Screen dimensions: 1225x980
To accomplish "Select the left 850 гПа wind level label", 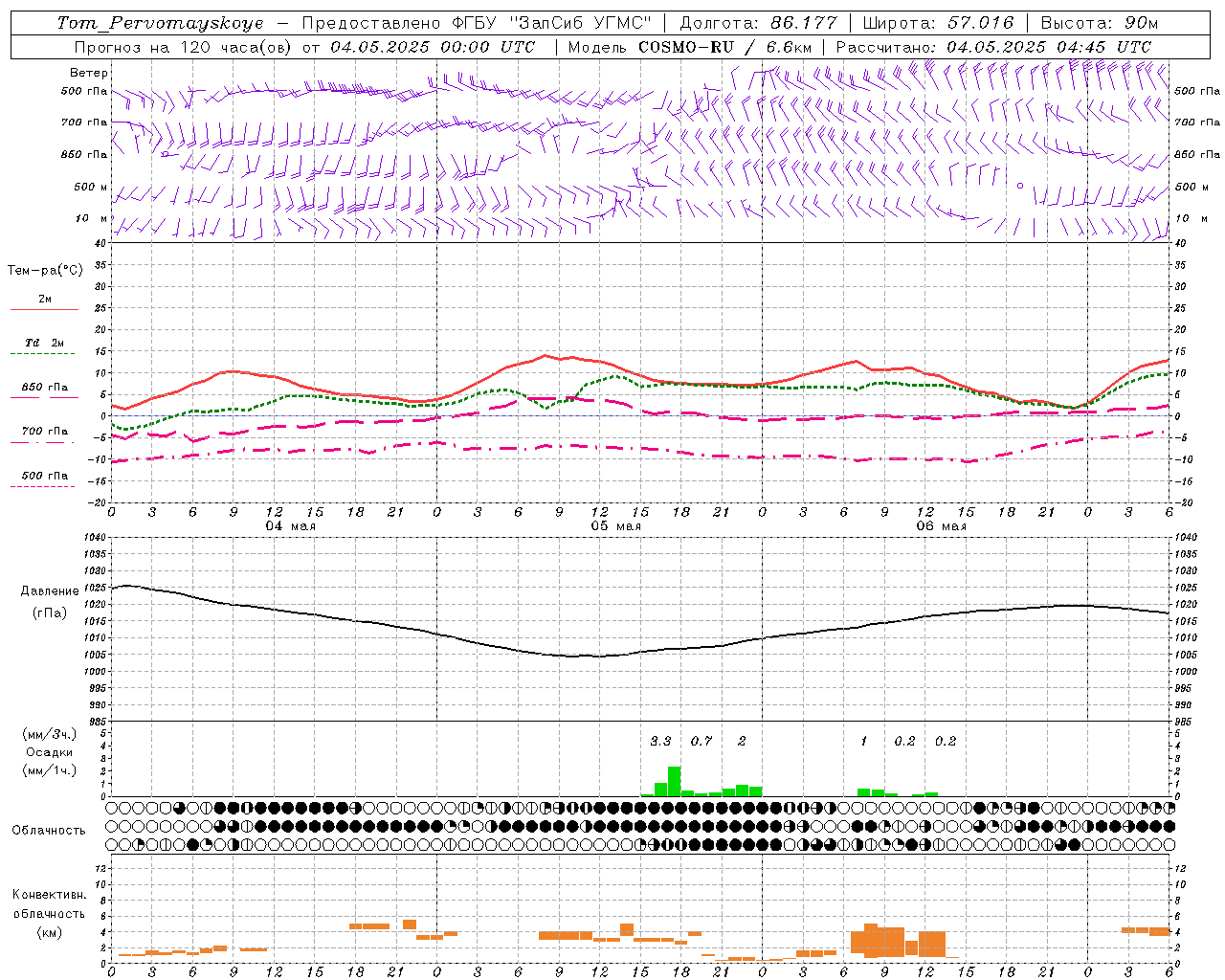I will [x=84, y=154].
